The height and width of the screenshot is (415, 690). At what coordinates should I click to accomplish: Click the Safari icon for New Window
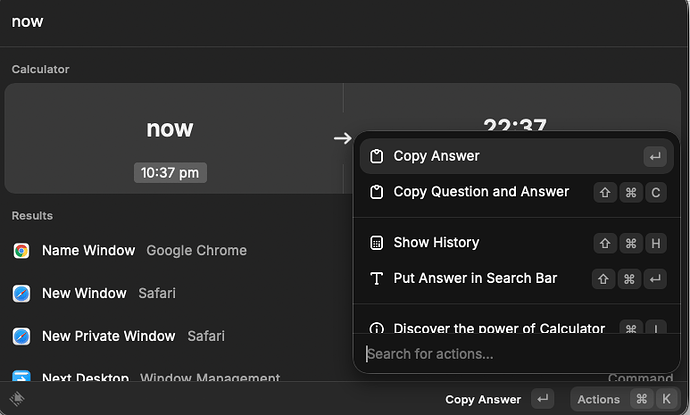(21, 294)
